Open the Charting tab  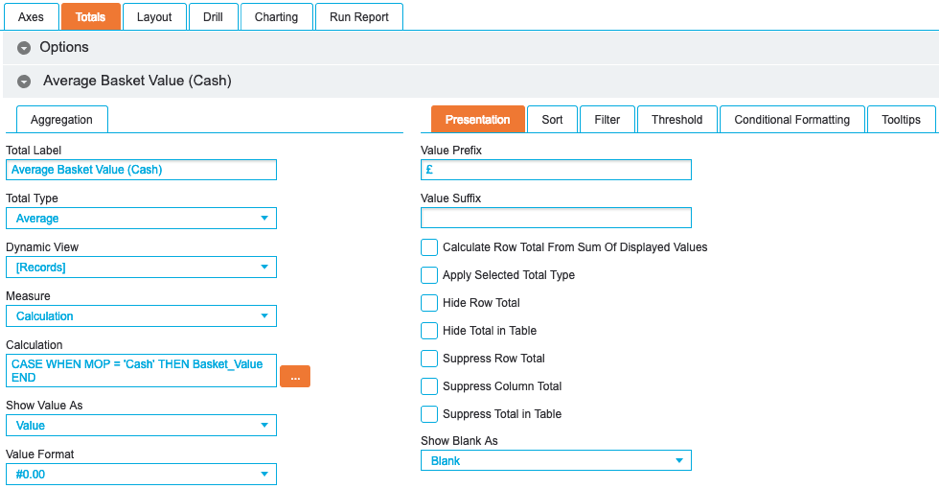[276, 17]
